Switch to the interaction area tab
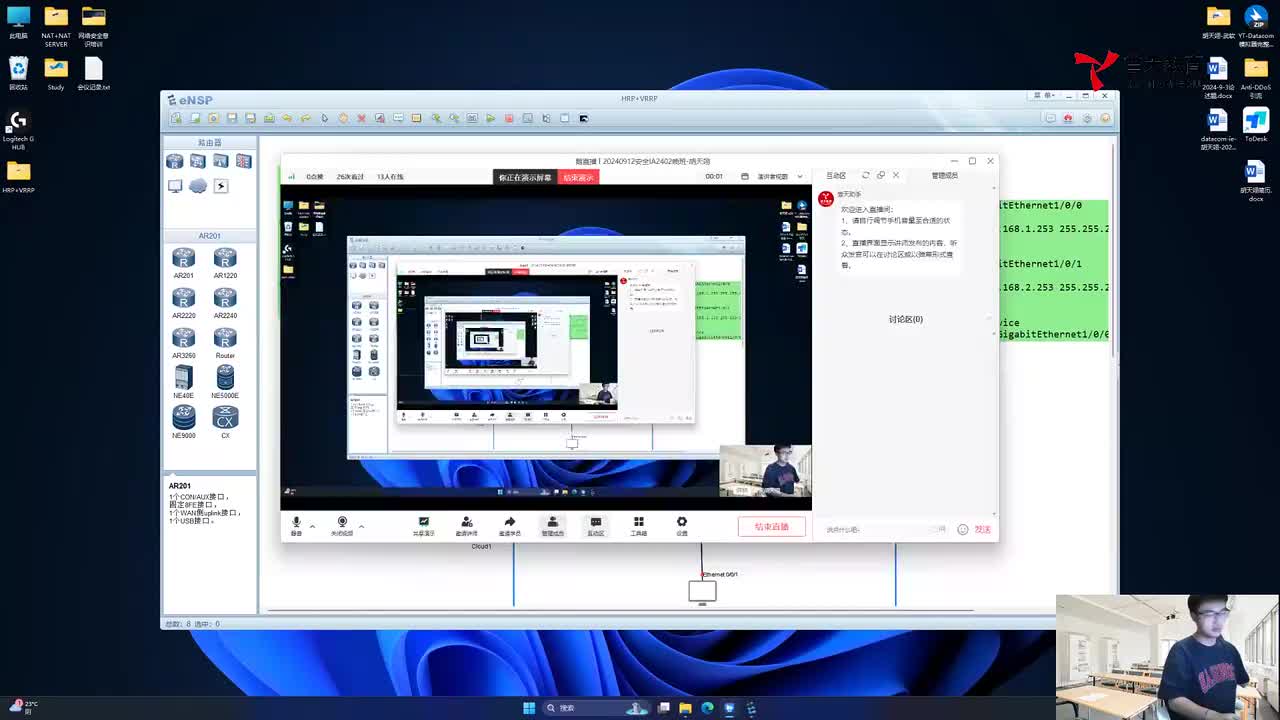Screen dimensions: 1280x720 tap(836, 175)
